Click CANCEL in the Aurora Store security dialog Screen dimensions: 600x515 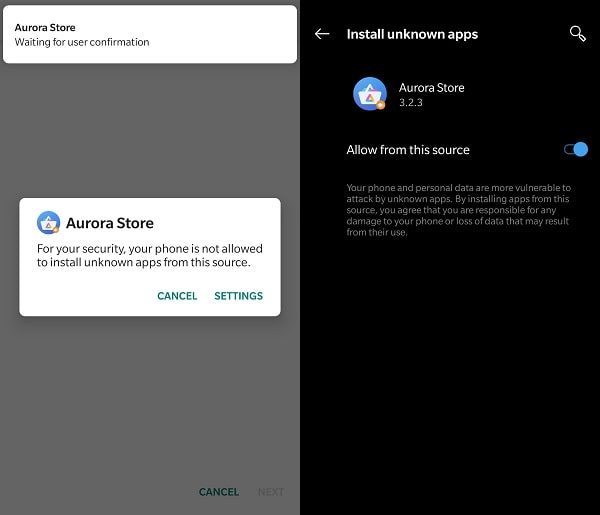pyautogui.click(x=177, y=296)
